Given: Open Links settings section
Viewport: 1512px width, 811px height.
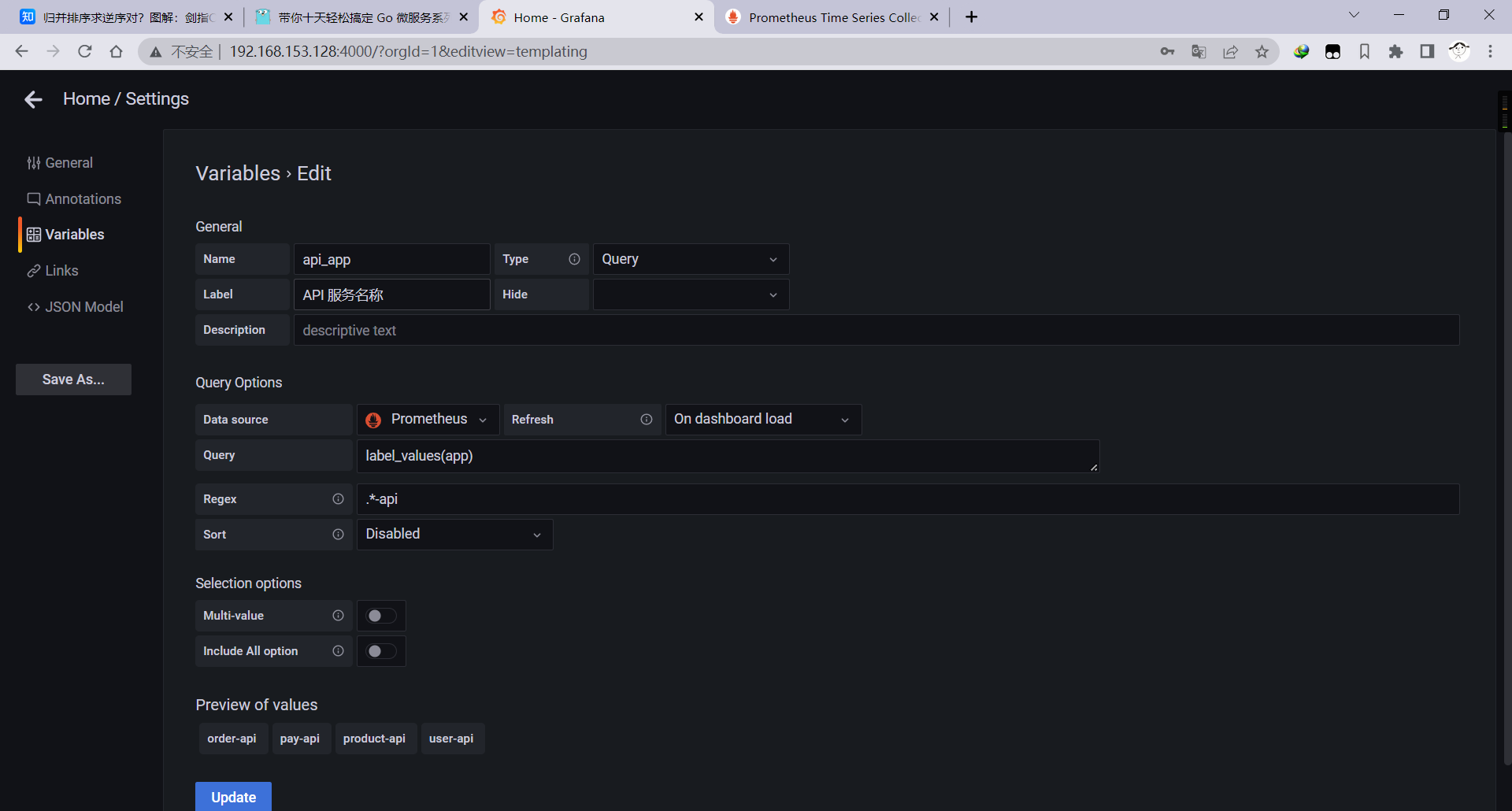Looking at the screenshot, I should tap(53, 271).
